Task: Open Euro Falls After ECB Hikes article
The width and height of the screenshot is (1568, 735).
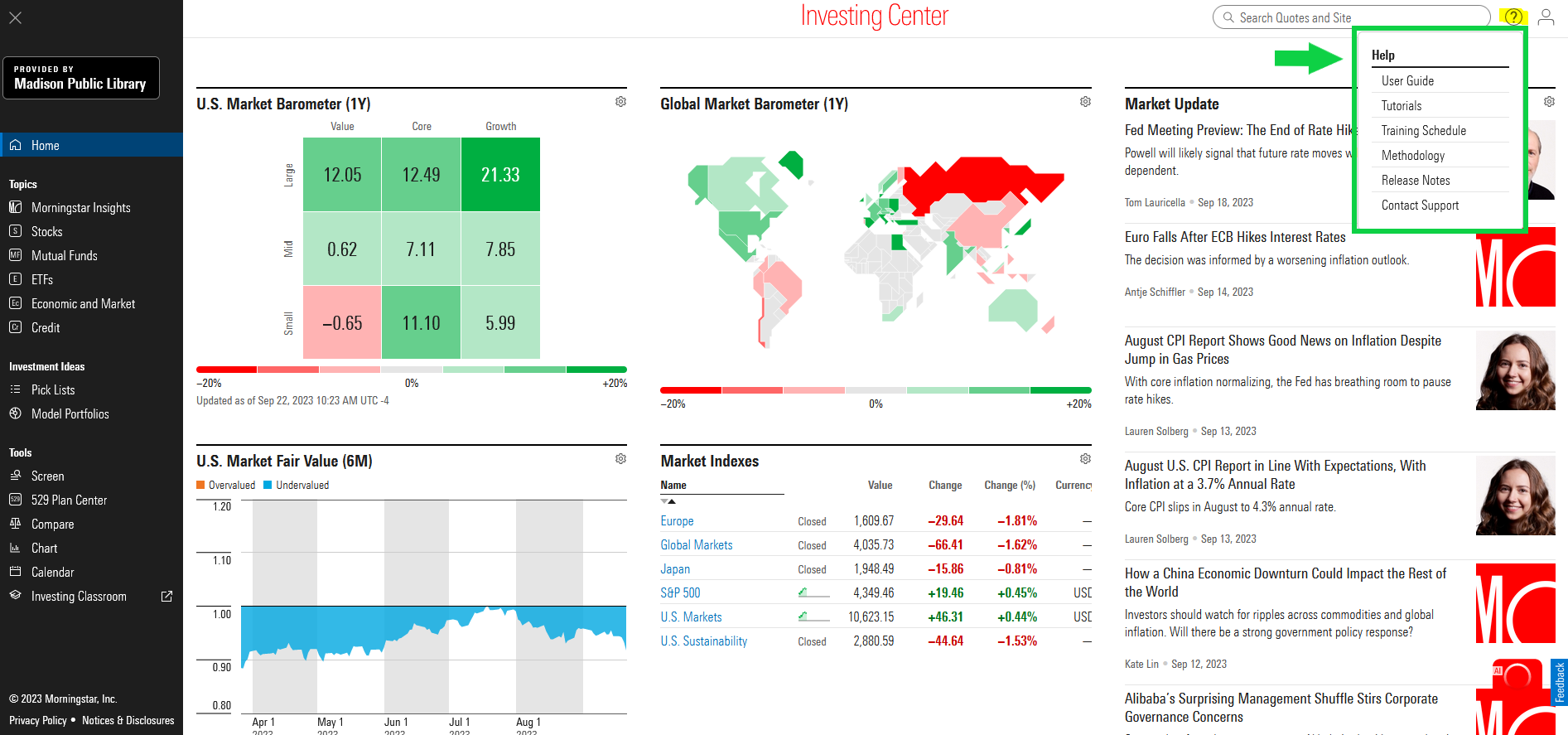Action: pos(1235,237)
